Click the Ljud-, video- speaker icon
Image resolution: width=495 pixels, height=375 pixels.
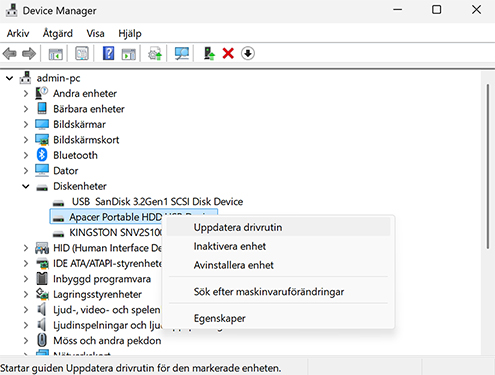41,310
